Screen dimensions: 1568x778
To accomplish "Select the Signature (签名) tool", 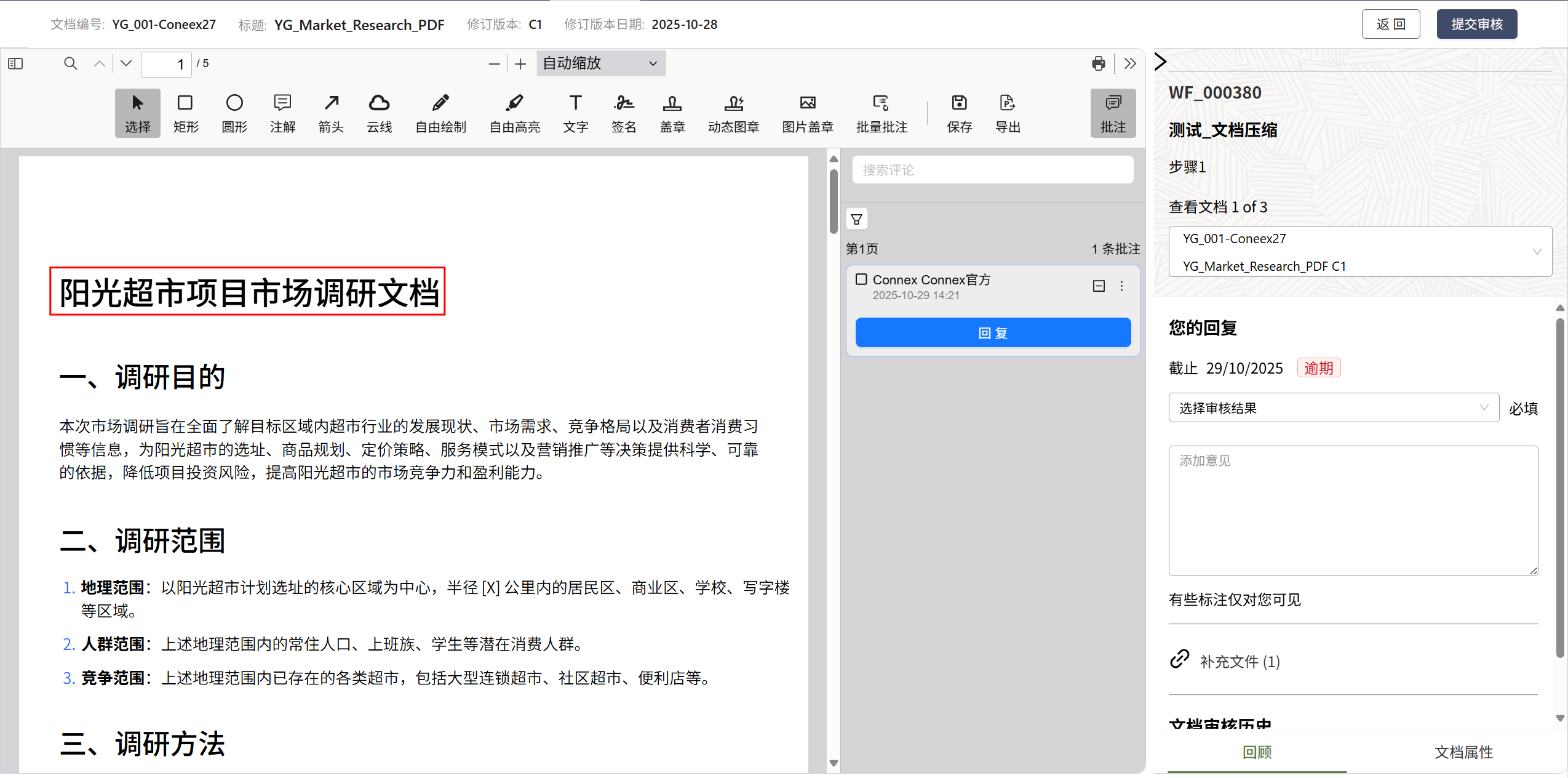I will point(623,113).
